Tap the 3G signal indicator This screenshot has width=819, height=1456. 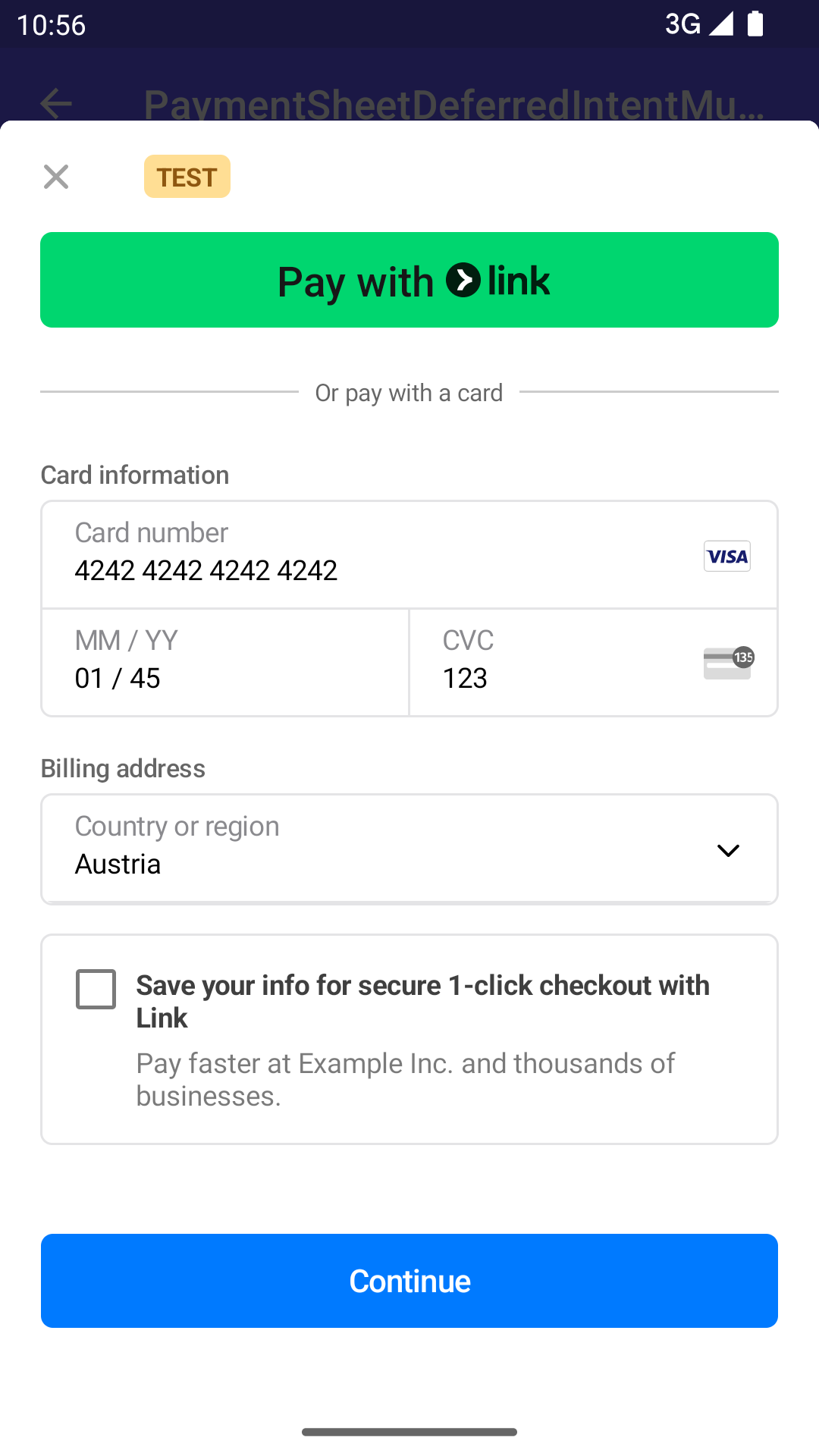(698, 24)
